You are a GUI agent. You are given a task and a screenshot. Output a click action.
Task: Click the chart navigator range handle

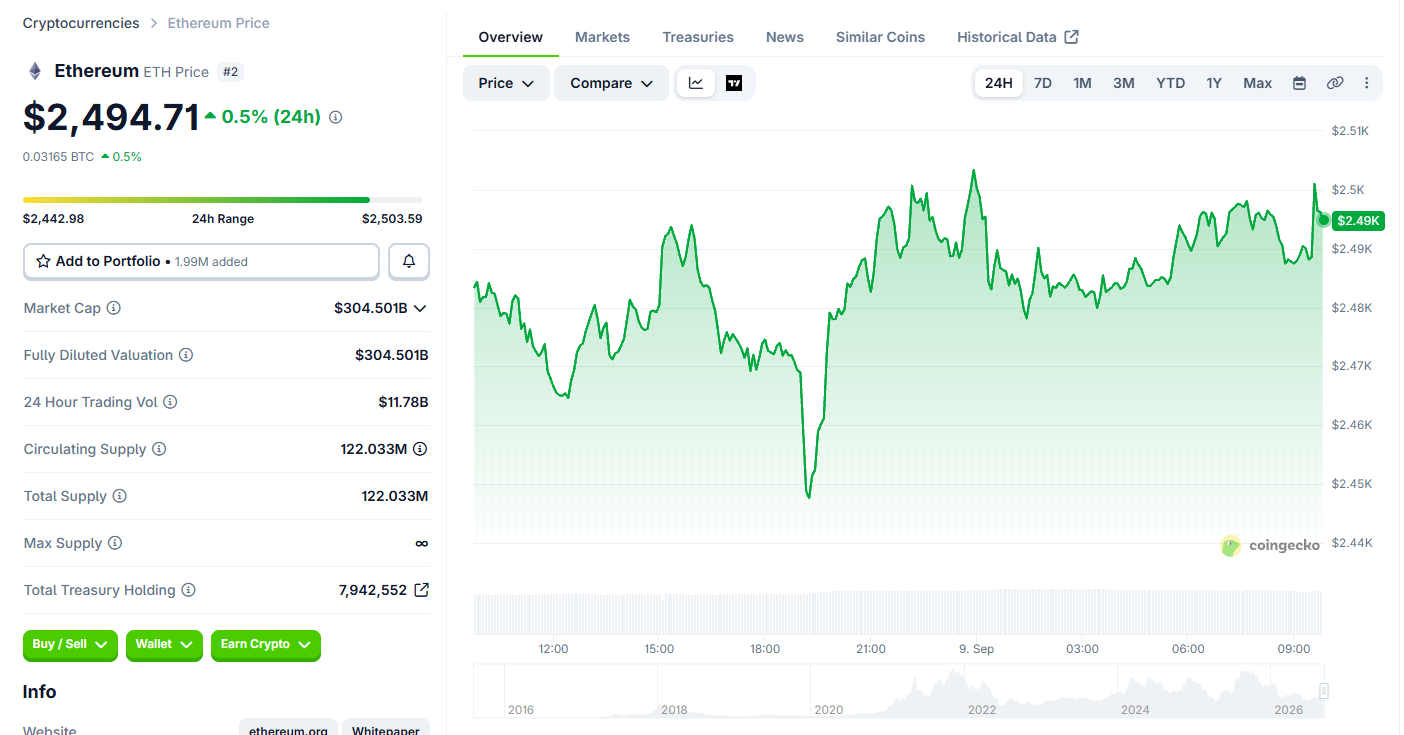click(x=1324, y=690)
